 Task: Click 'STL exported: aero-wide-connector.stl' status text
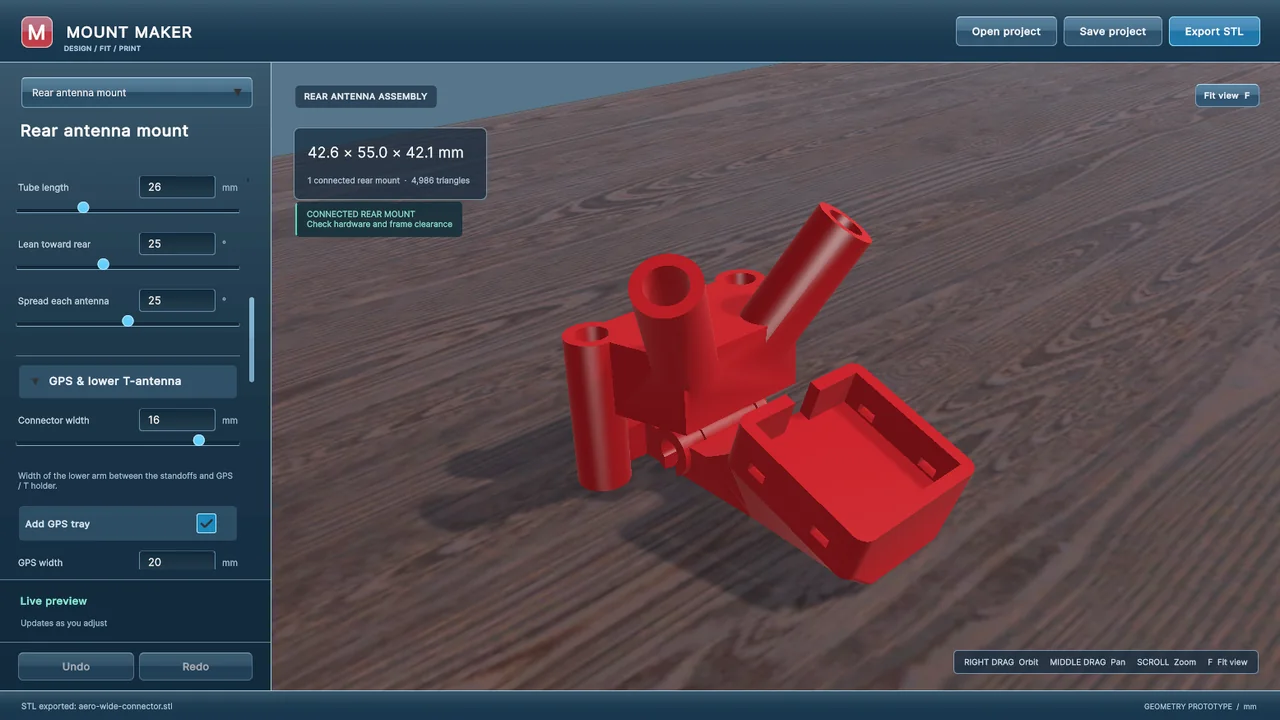pos(96,706)
